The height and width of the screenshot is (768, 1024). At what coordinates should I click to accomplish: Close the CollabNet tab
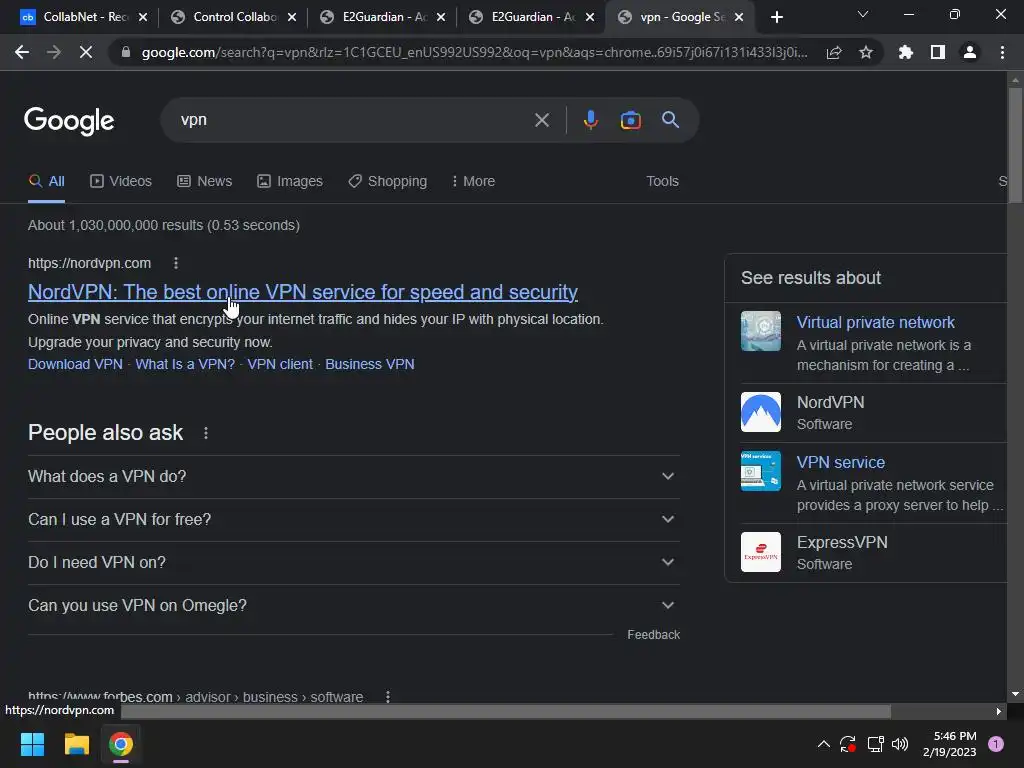(x=143, y=17)
